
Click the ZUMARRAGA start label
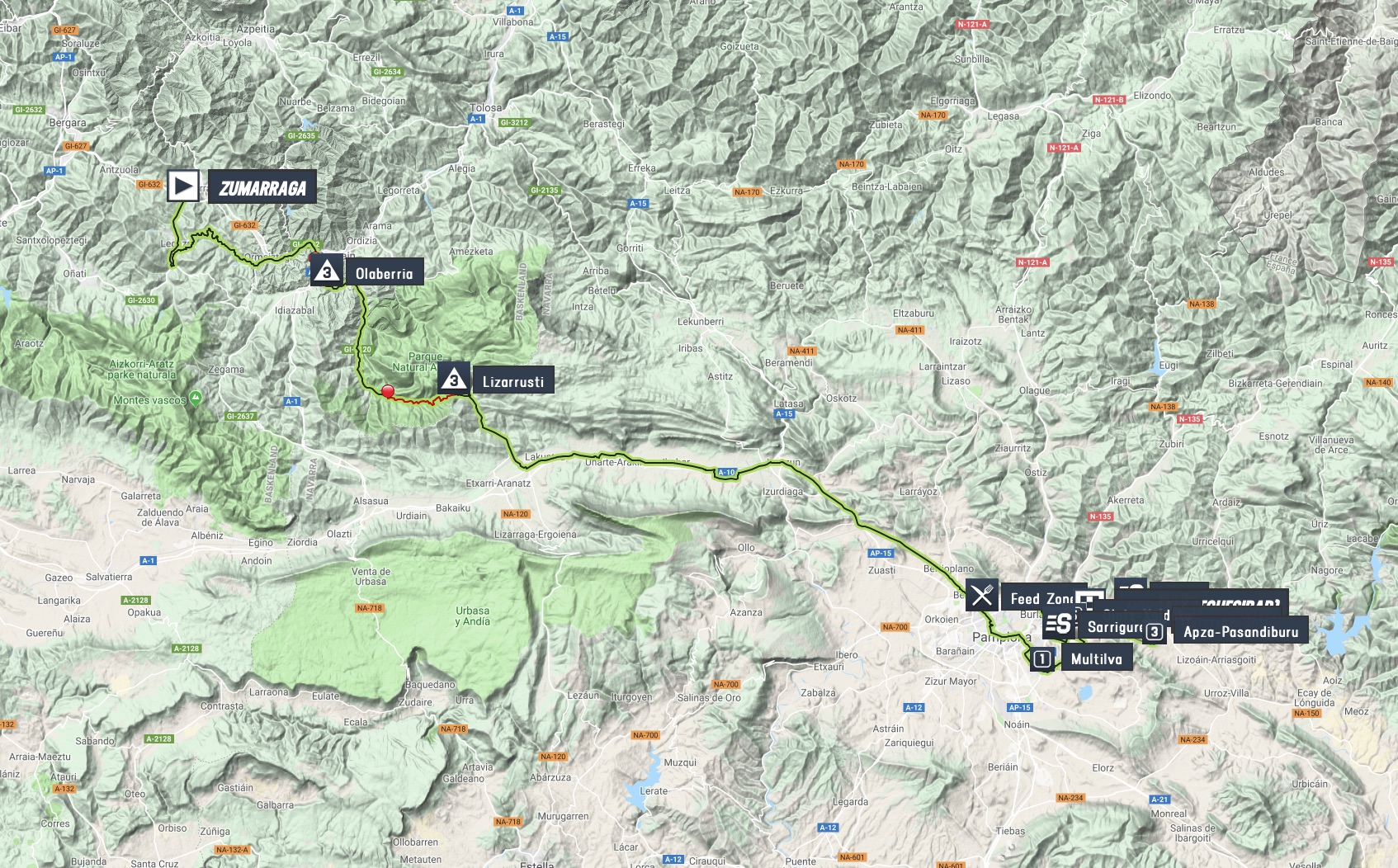tap(262, 188)
